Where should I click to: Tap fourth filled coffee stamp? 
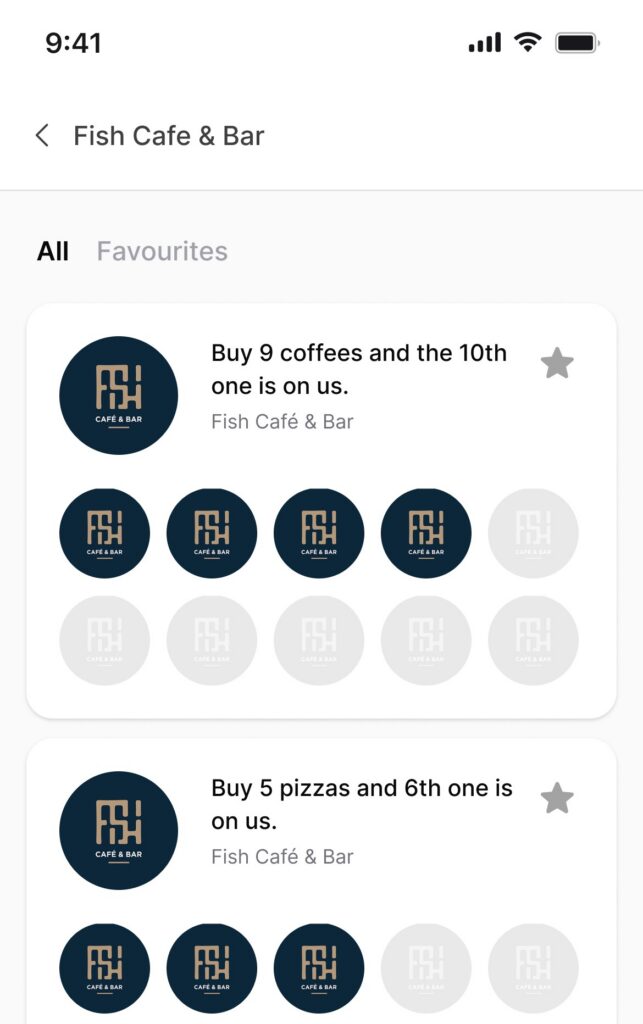pyautogui.click(x=426, y=533)
